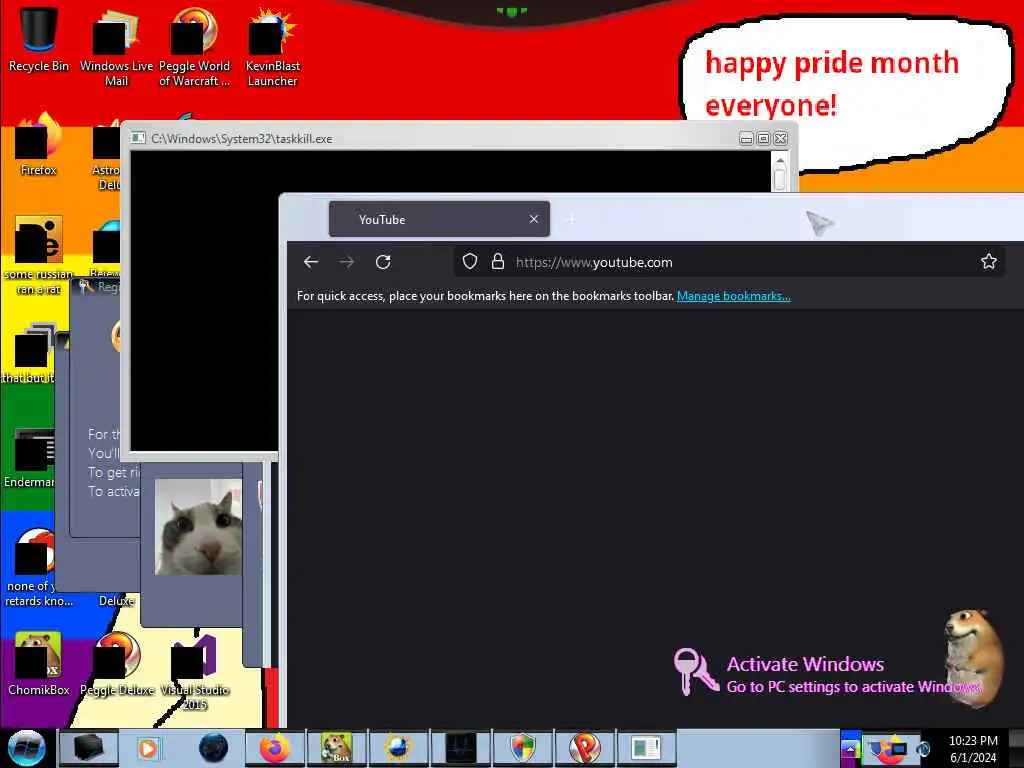Open the Windows security shield taskbar item
Image resolution: width=1024 pixels, height=768 pixels.
(x=522, y=748)
